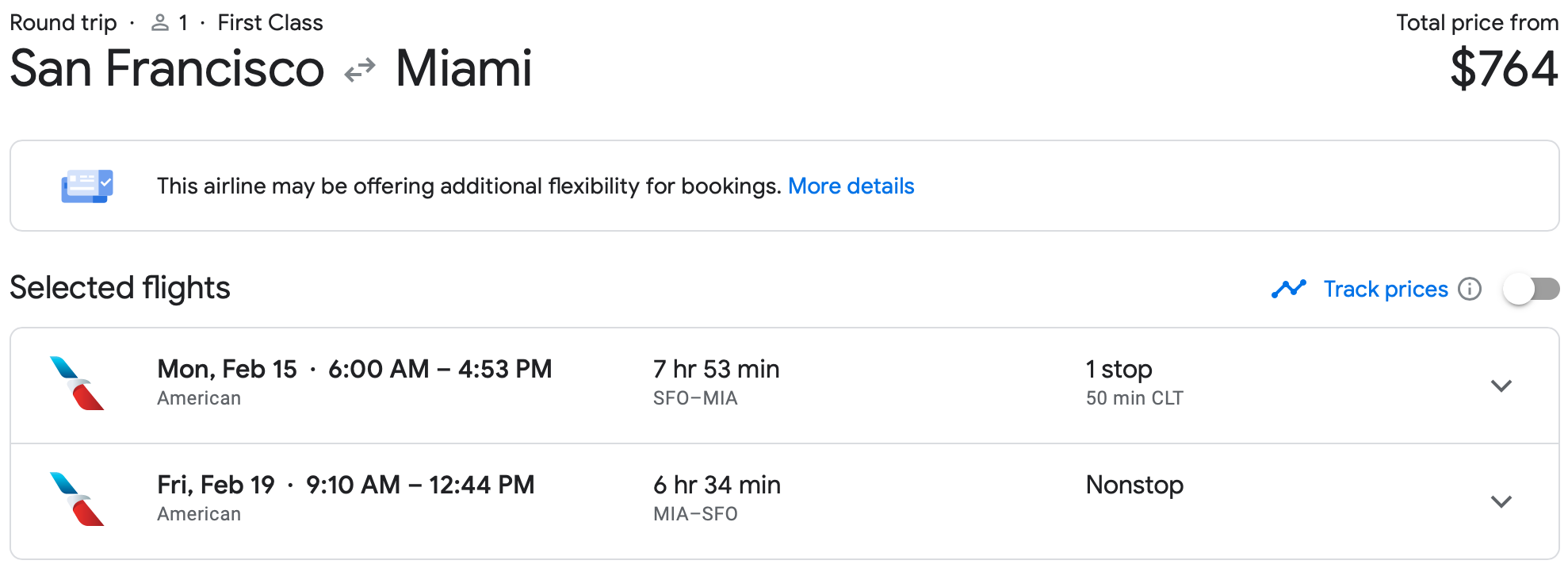Click the Selected flights heading

[x=119, y=288]
